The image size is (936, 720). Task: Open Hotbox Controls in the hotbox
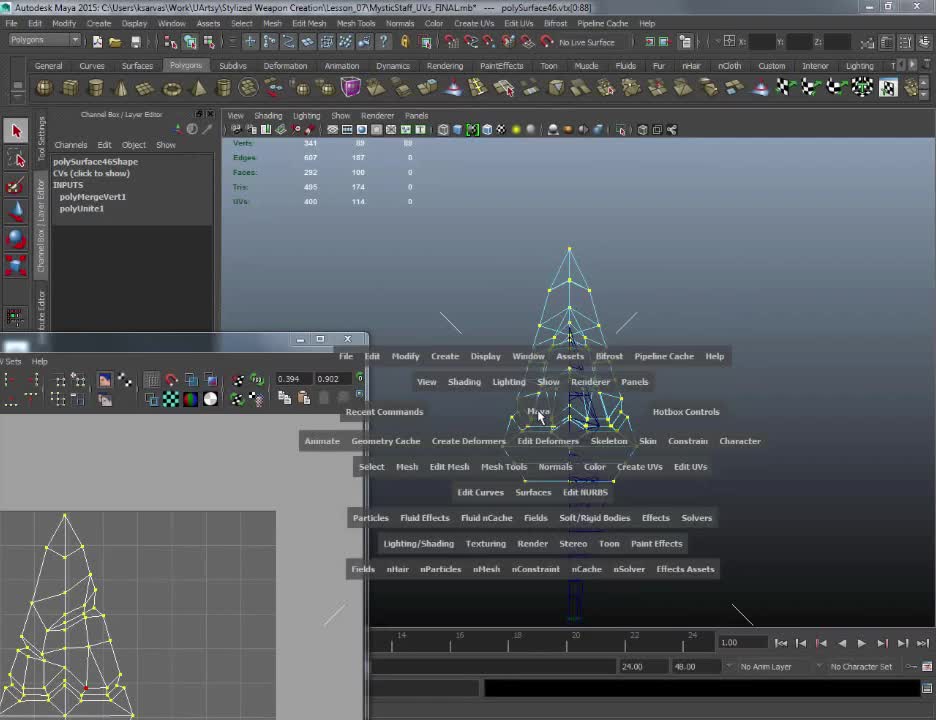click(x=686, y=412)
